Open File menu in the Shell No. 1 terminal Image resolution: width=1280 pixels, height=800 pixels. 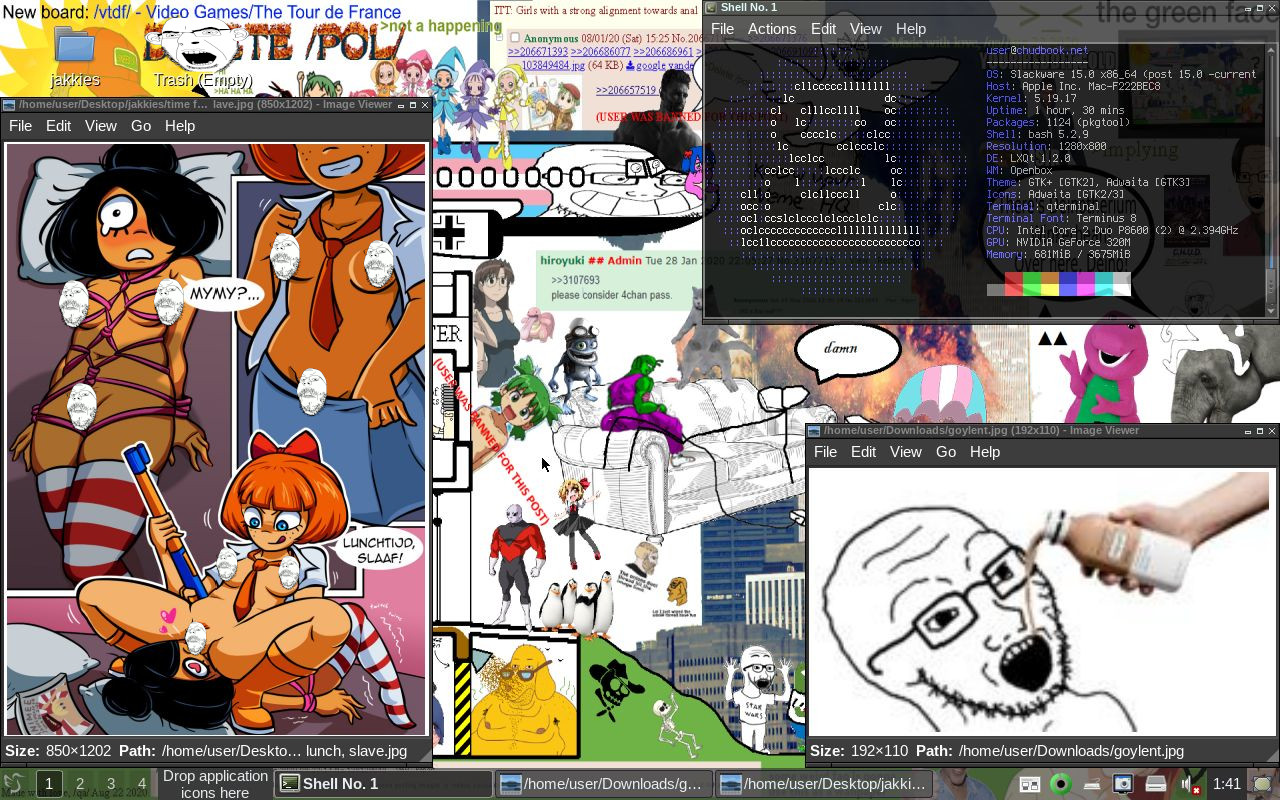722,29
